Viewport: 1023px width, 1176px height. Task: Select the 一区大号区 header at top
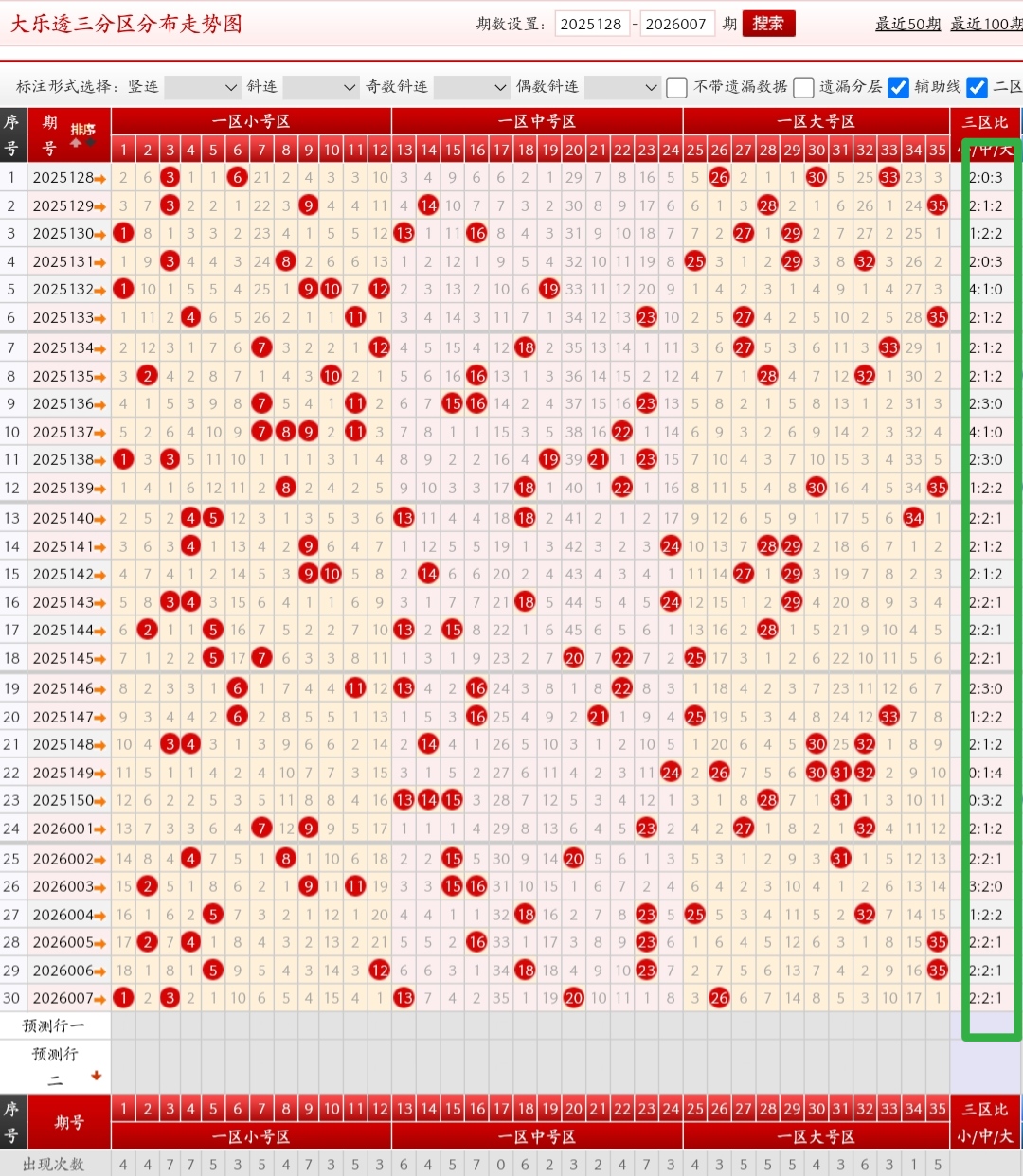click(x=816, y=121)
